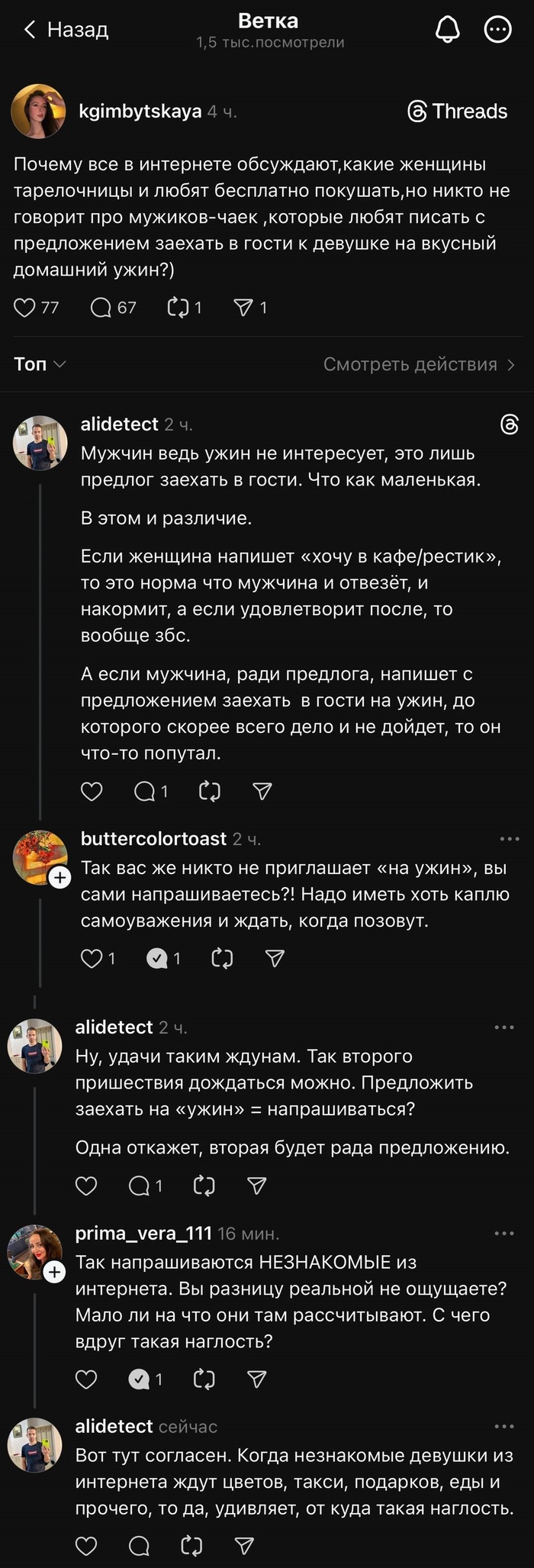The image size is (534, 1568).
Task: Open the notifications bell icon
Action: coord(449,28)
